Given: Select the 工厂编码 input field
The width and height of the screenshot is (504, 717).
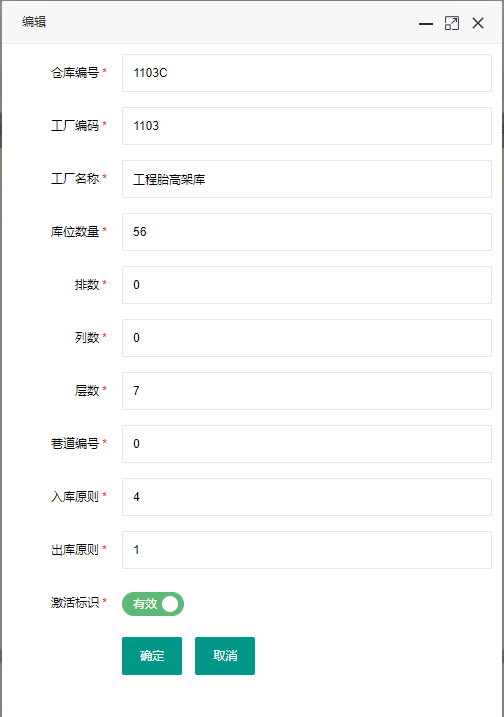Looking at the screenshot, I should point(307,126).
